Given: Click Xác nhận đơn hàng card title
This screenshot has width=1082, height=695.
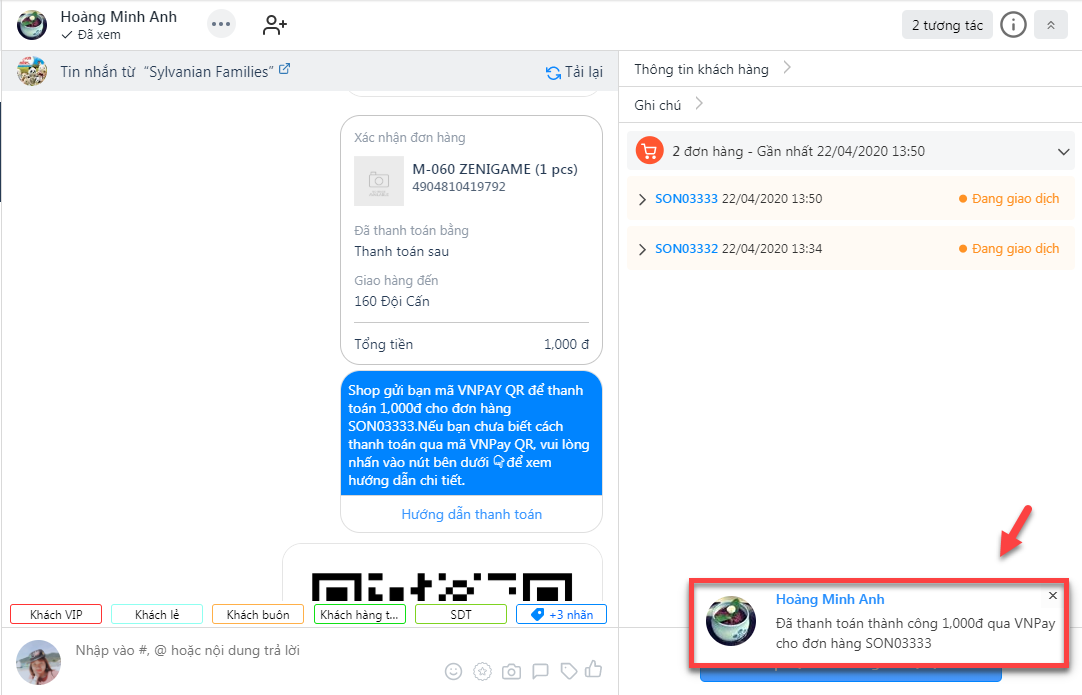Looking at the screenshot, I should (x=410, y=137).
